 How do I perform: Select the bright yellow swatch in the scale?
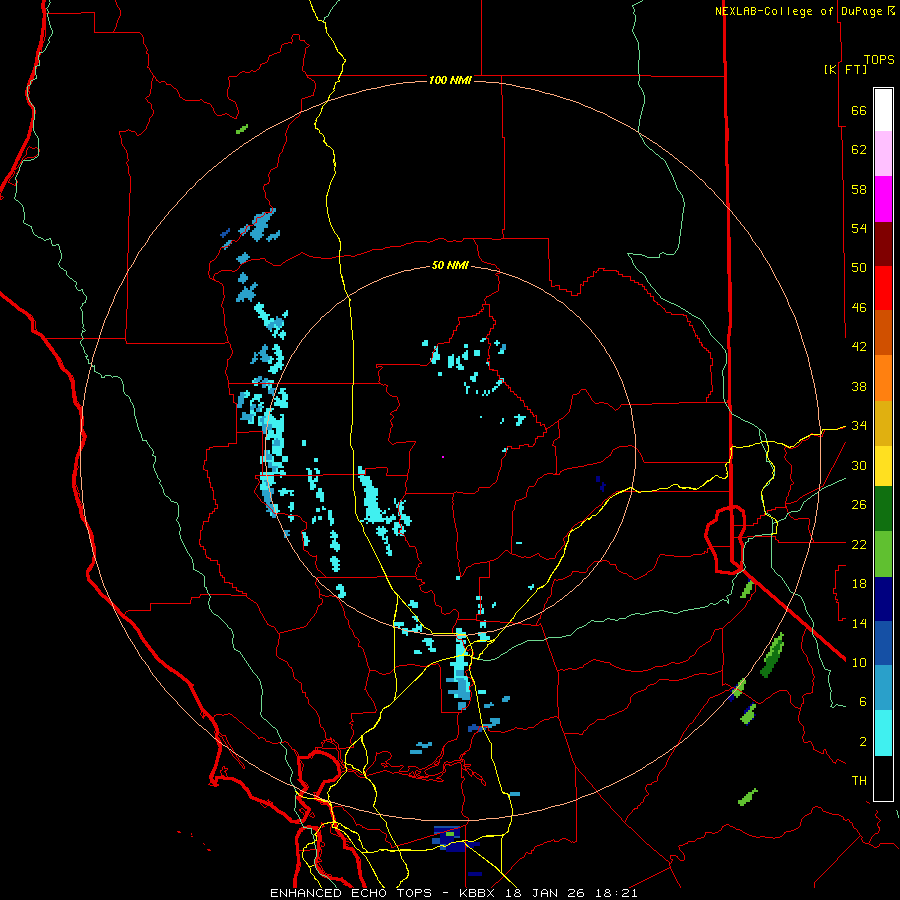click(x=883, y=465)
